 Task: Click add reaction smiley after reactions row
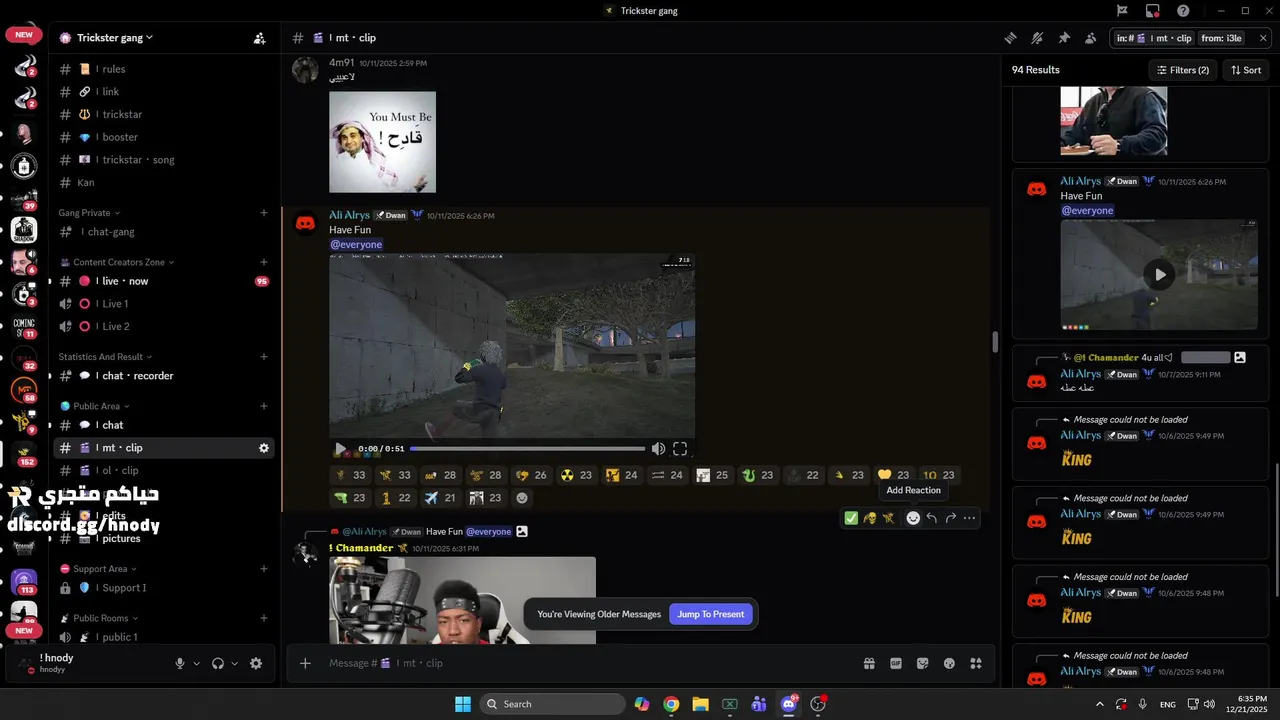521,498
